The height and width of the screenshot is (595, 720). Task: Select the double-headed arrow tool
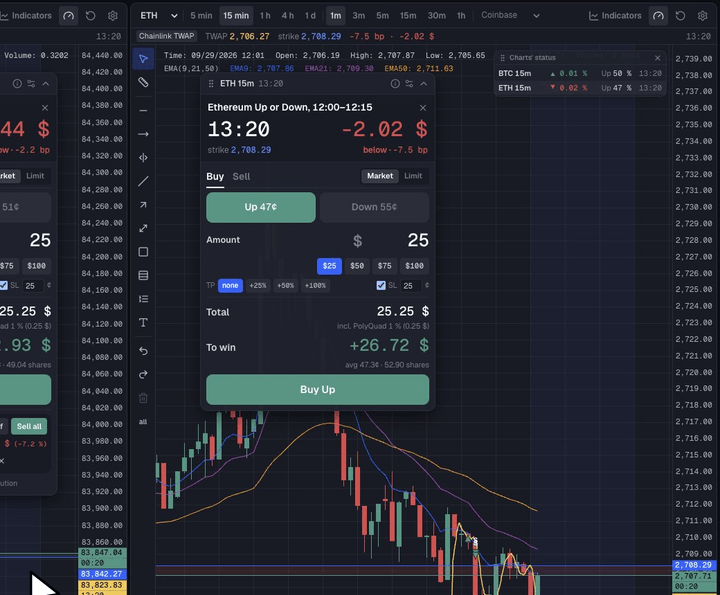point(143,228)
